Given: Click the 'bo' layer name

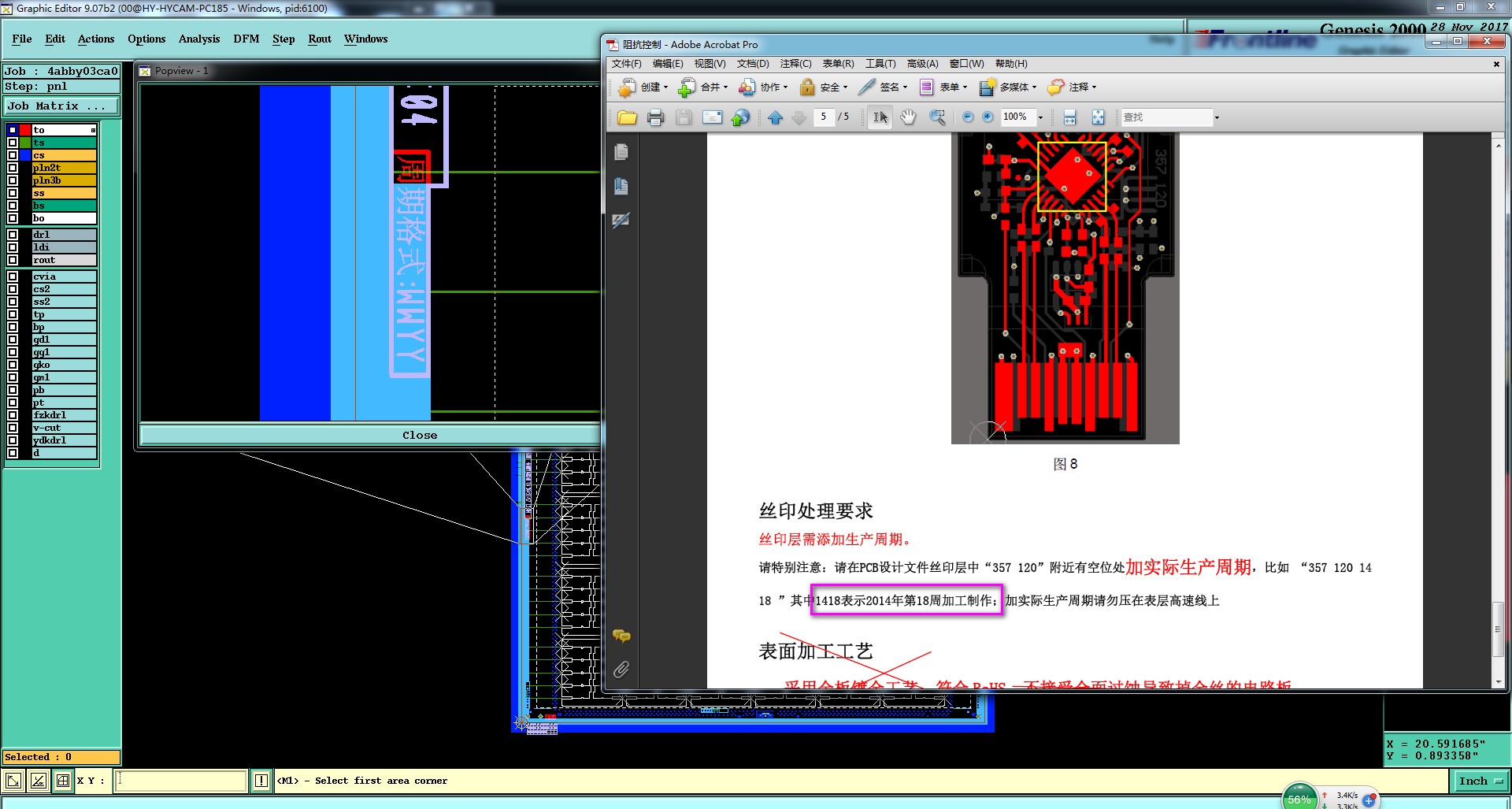Looking at the screenshot, I should tap(64, 218).
